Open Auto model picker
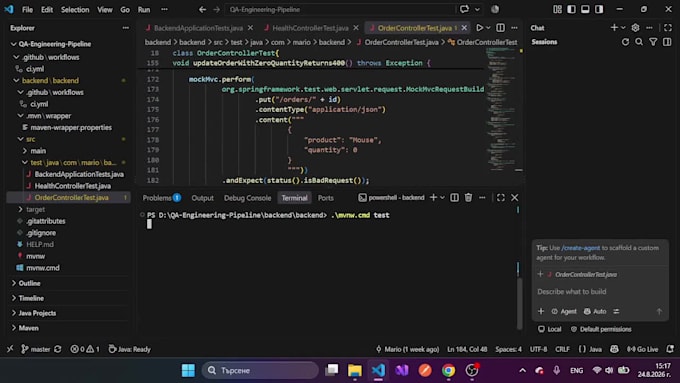680x383 pixels. pyautogui.click(x=595, y=311)
